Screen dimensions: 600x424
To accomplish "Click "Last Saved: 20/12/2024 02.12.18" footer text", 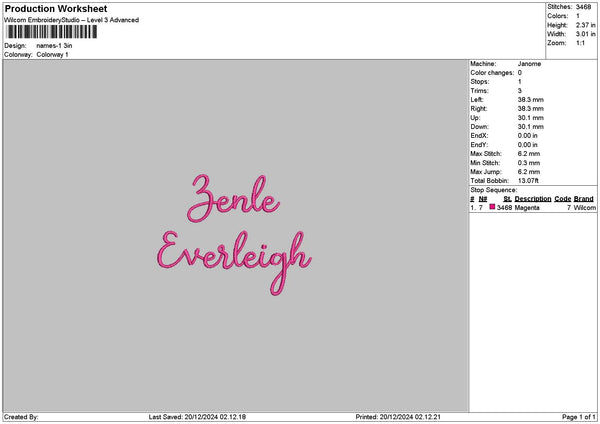I will click(197, 417).
